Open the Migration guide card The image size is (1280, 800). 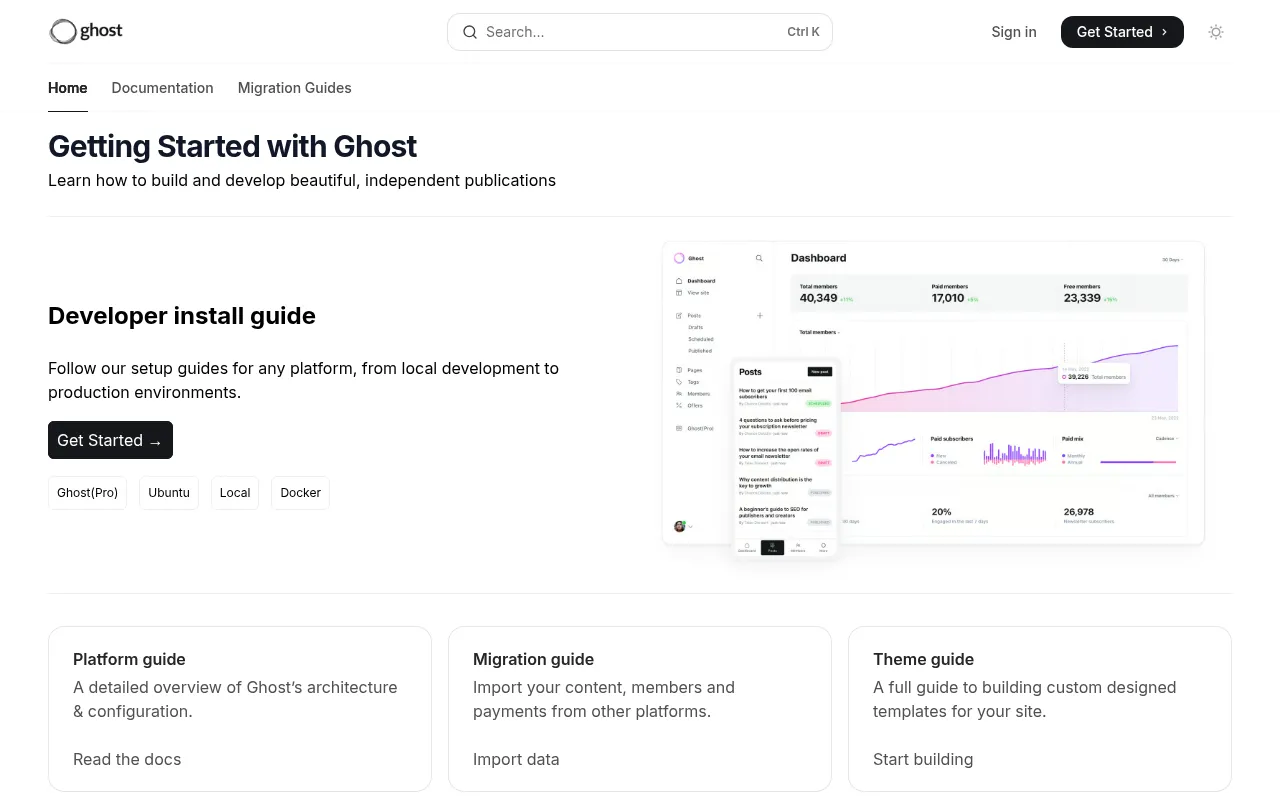tap(640, 709)
